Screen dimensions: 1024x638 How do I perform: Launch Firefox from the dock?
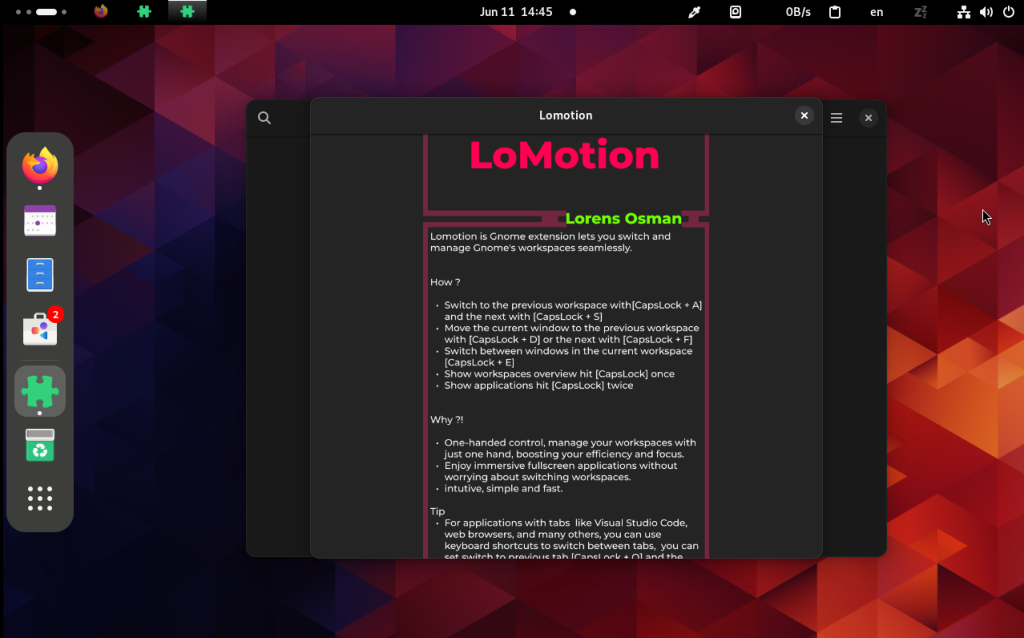tap(40, 165)
